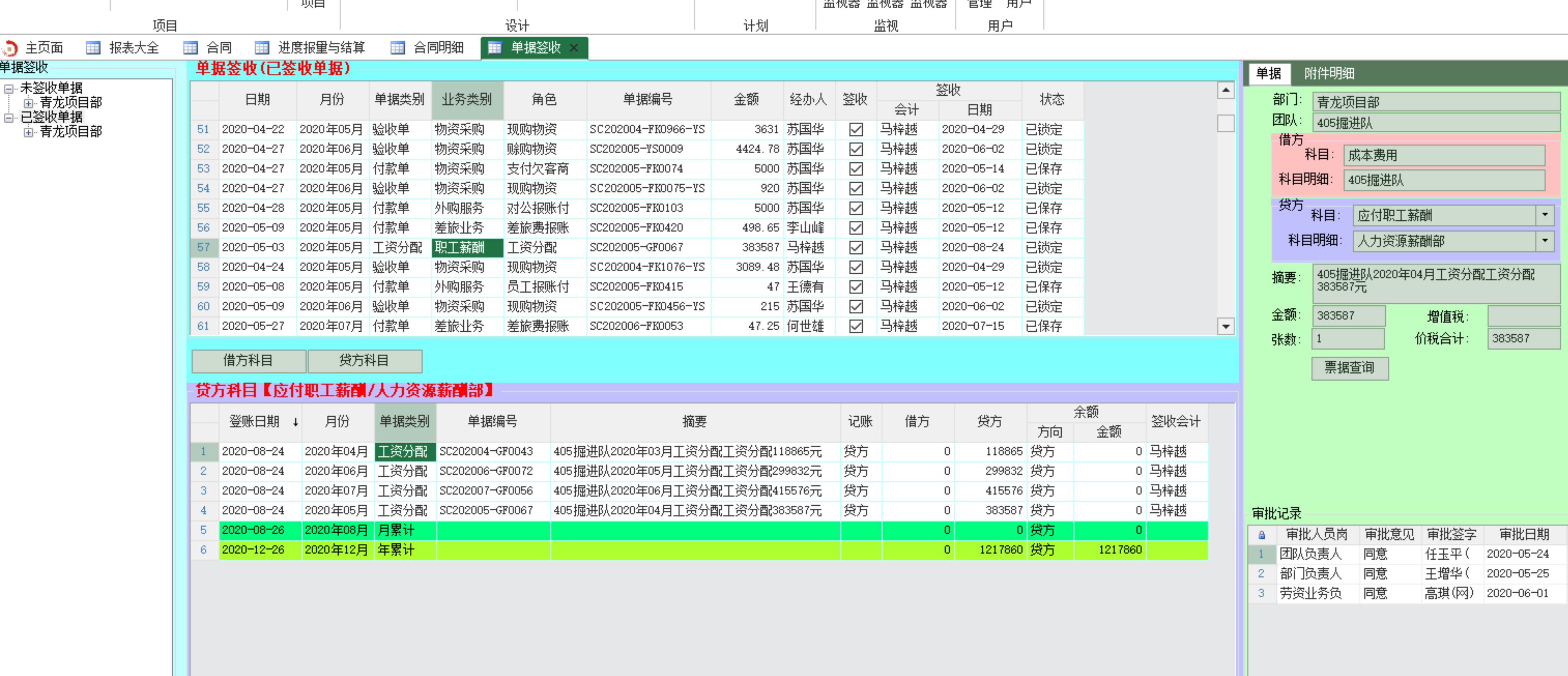Open the 合同明细 tab
This screenshot has width=1568, height=676.
point(438,48)
